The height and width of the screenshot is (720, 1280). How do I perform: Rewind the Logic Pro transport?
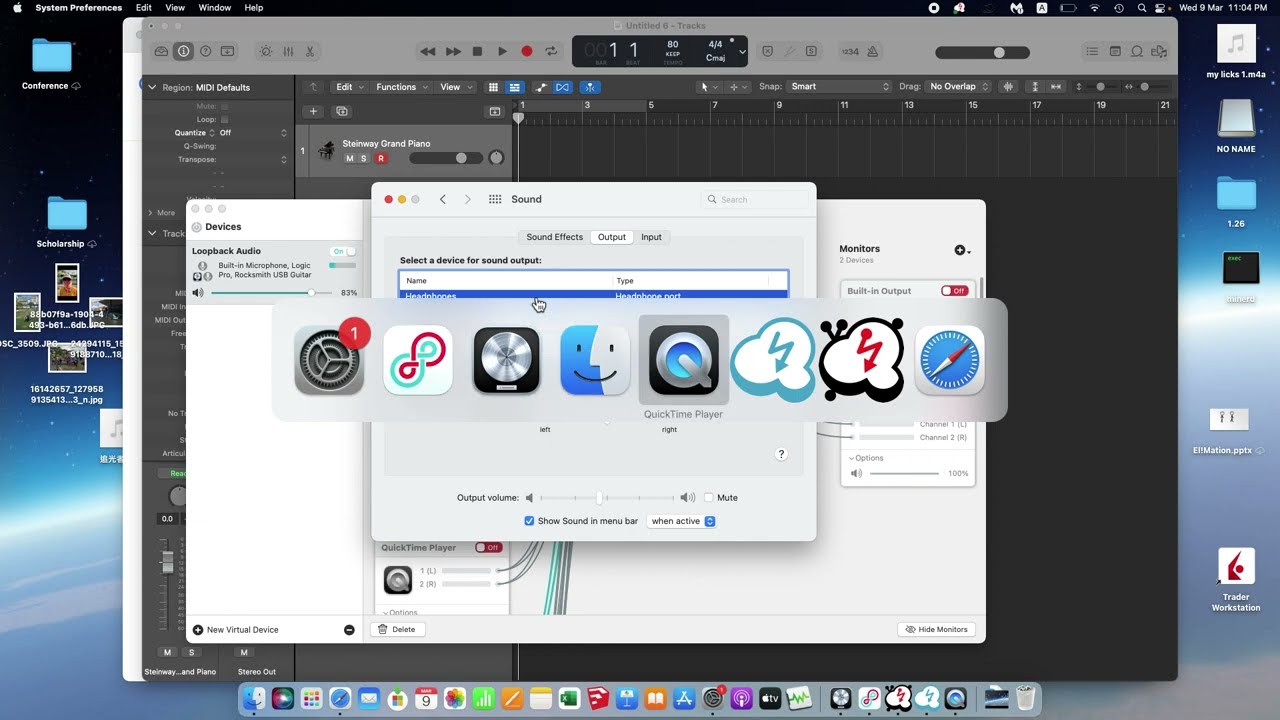(428, 51)
